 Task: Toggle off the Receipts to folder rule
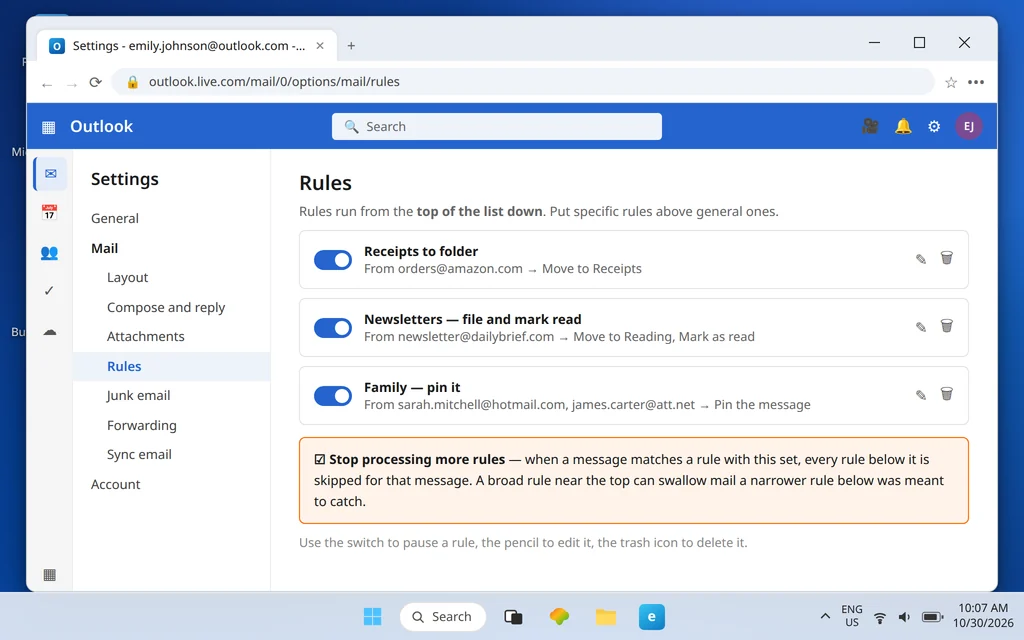click(x=333, y=260)
